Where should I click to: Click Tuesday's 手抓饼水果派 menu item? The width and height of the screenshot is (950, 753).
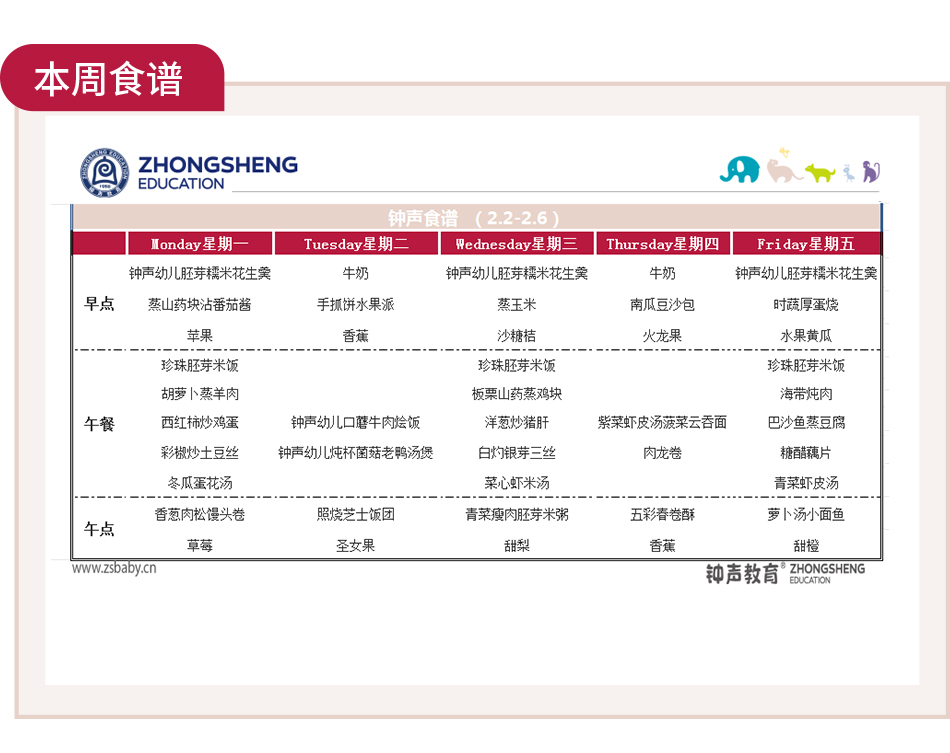(x=356, y=305)
